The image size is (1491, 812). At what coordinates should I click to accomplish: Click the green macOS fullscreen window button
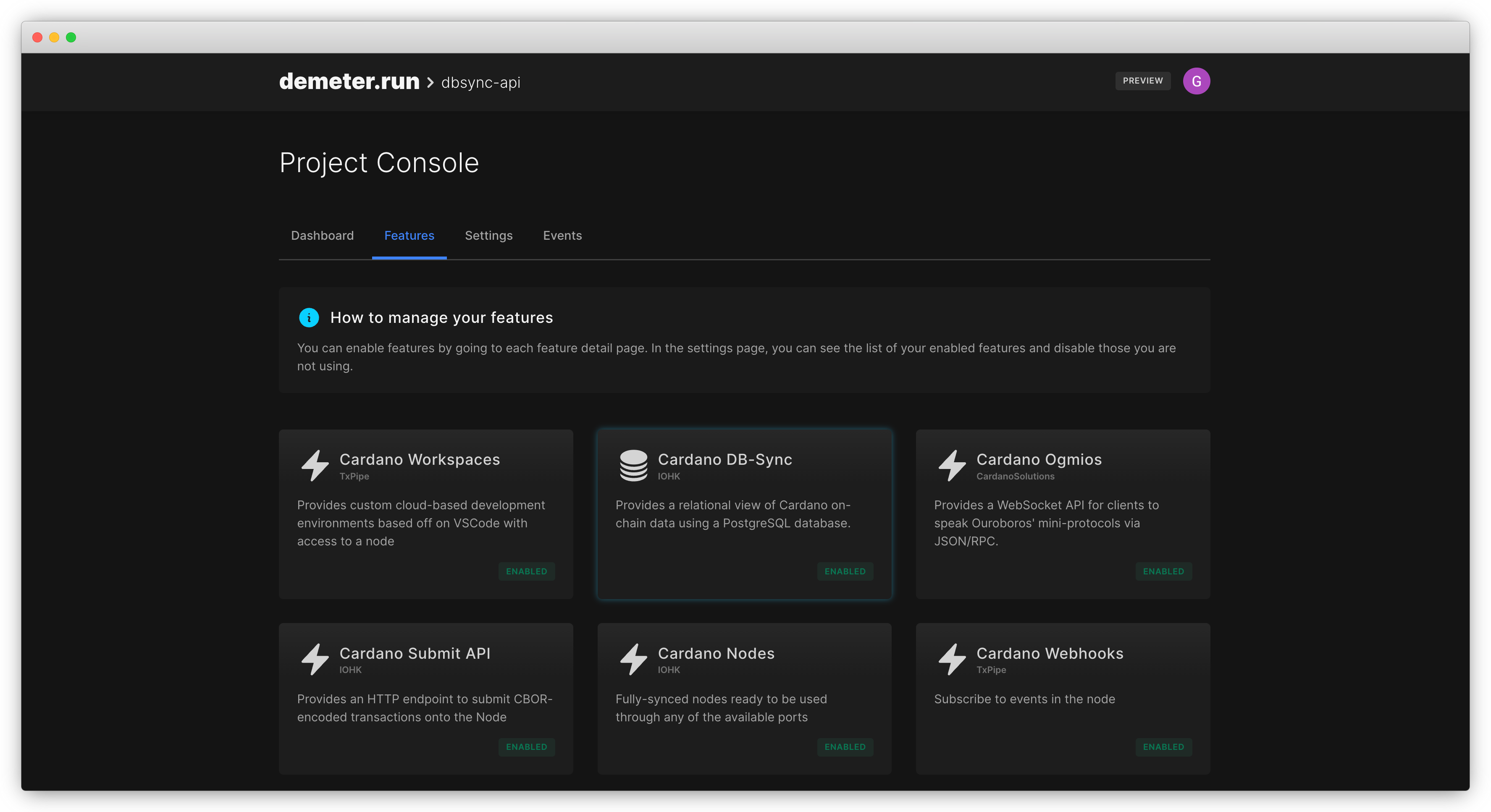coord(71,38)
